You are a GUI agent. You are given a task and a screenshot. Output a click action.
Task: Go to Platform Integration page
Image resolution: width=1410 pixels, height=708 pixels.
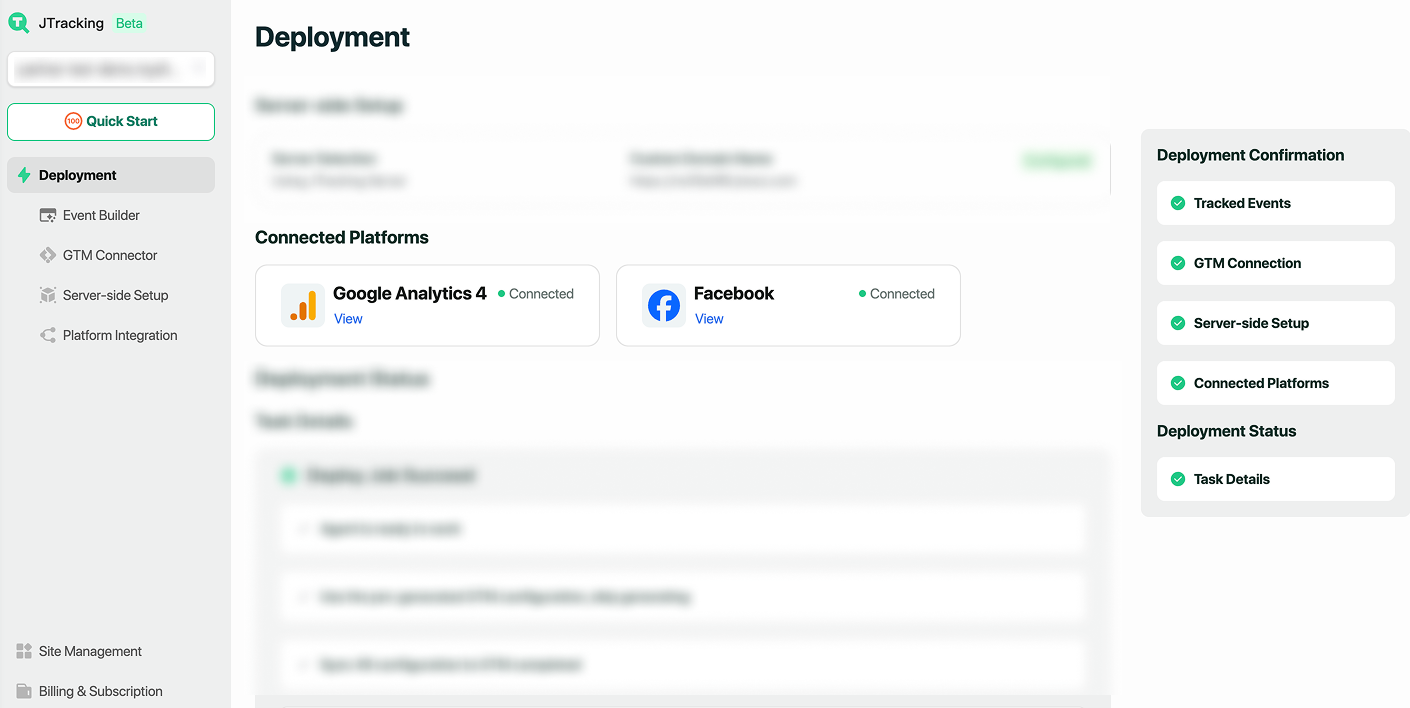coord(120,335)
